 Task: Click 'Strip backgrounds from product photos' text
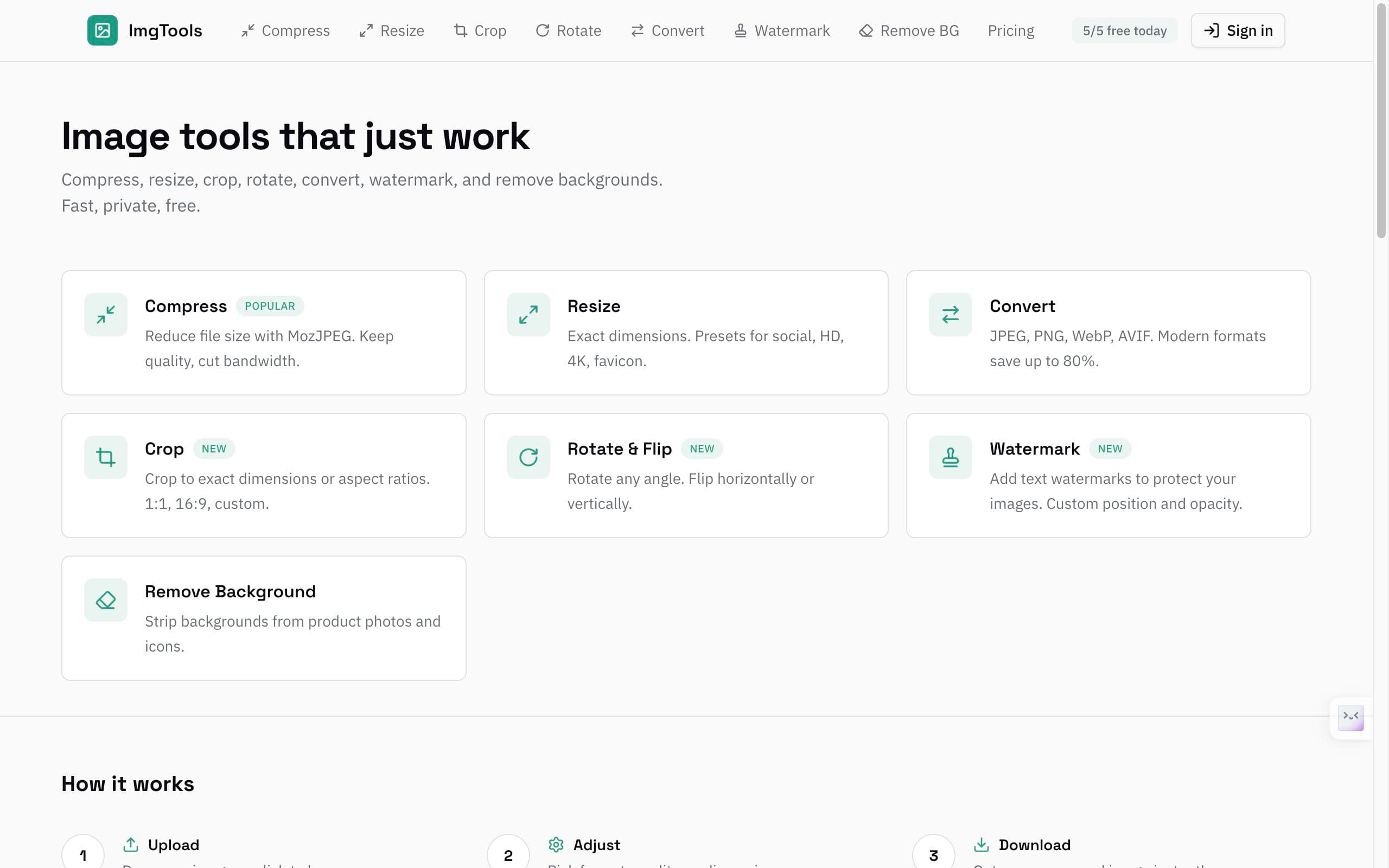click(293, 634)
